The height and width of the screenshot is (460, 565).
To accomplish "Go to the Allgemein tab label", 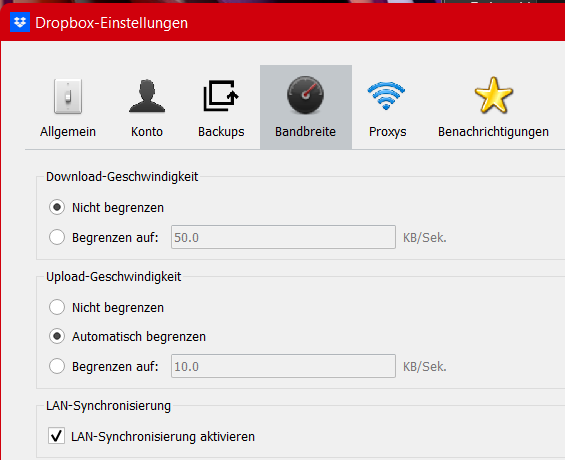I will 68,132.
